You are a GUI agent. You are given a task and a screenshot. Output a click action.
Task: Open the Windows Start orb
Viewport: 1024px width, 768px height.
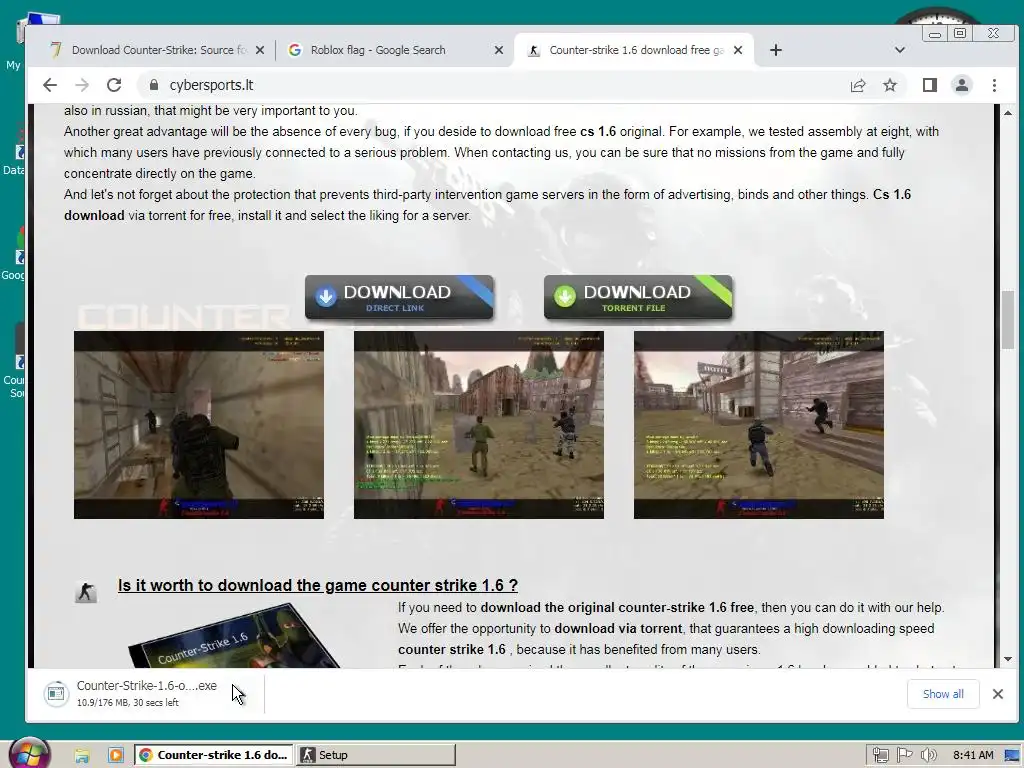pos(28,754)
